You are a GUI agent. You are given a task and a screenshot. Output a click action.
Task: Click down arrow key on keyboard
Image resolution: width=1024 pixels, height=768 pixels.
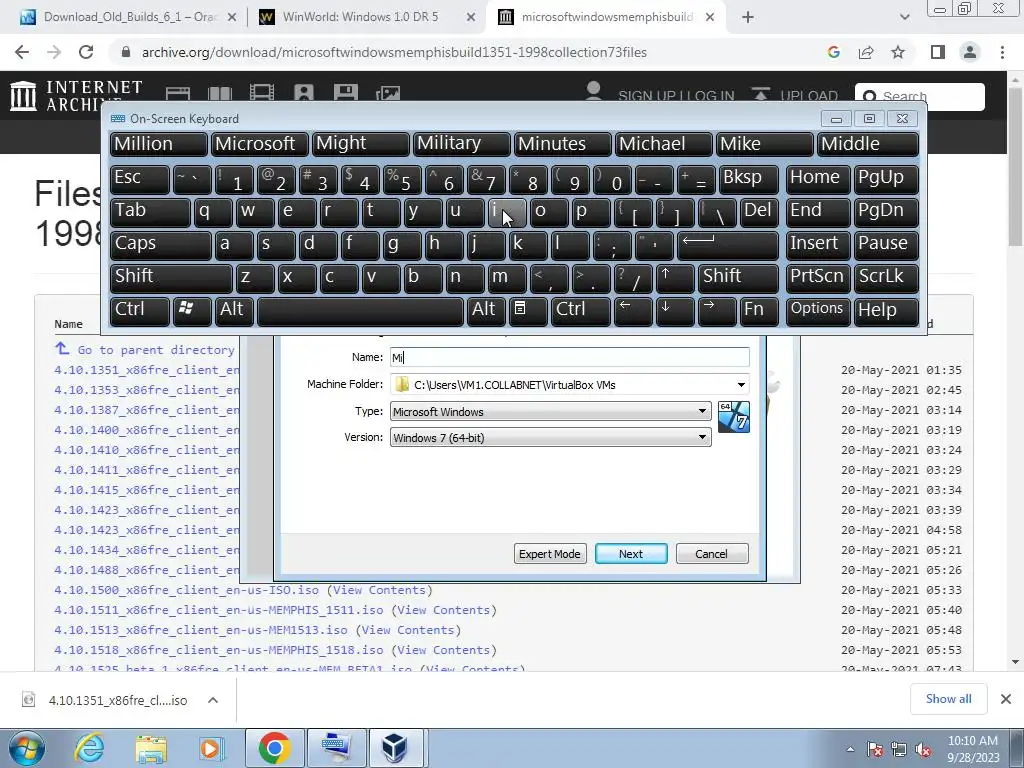click(x=675, y=311)
